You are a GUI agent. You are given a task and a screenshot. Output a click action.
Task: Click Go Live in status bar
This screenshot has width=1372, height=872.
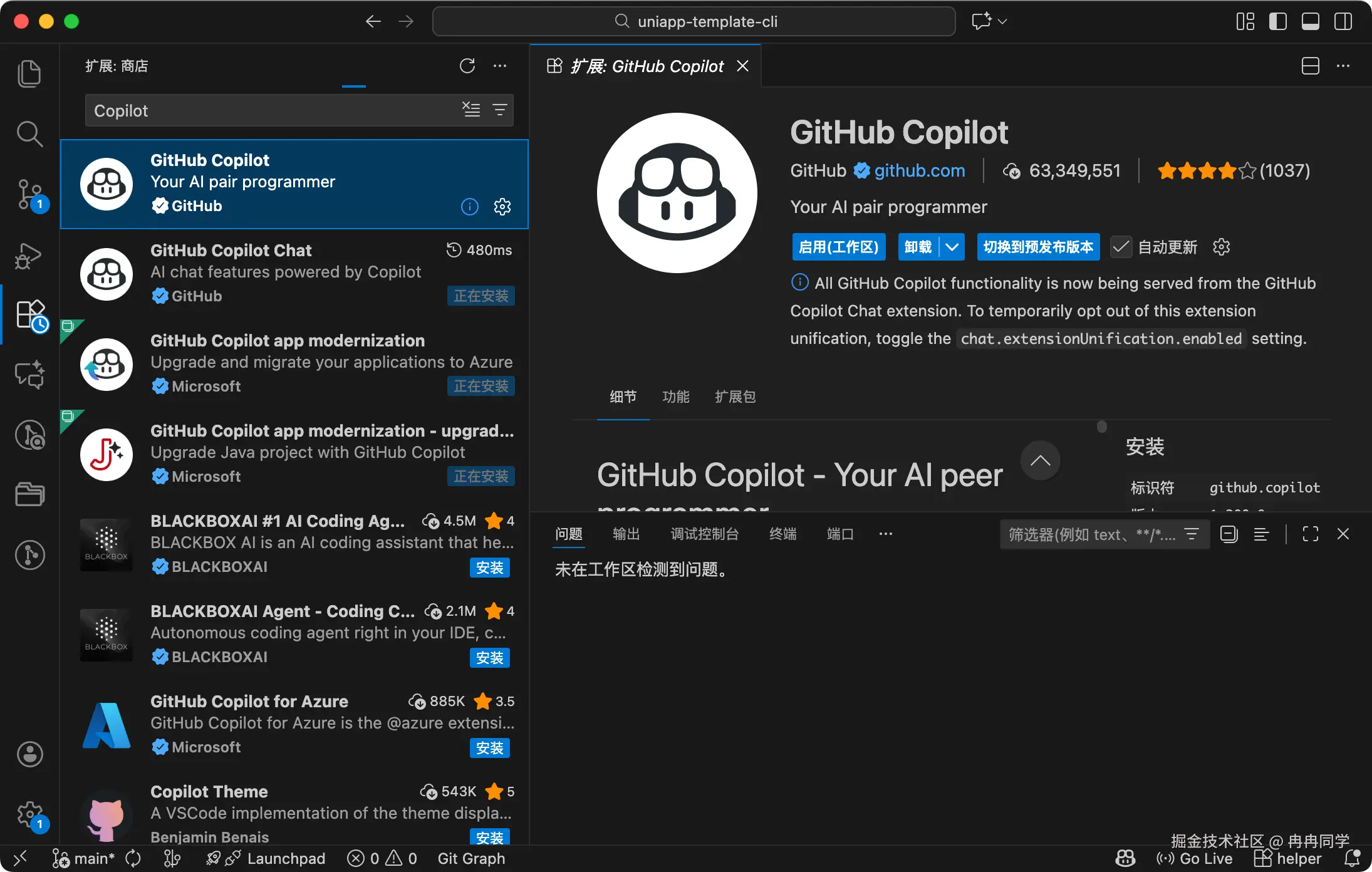[x=1195, y=858]
